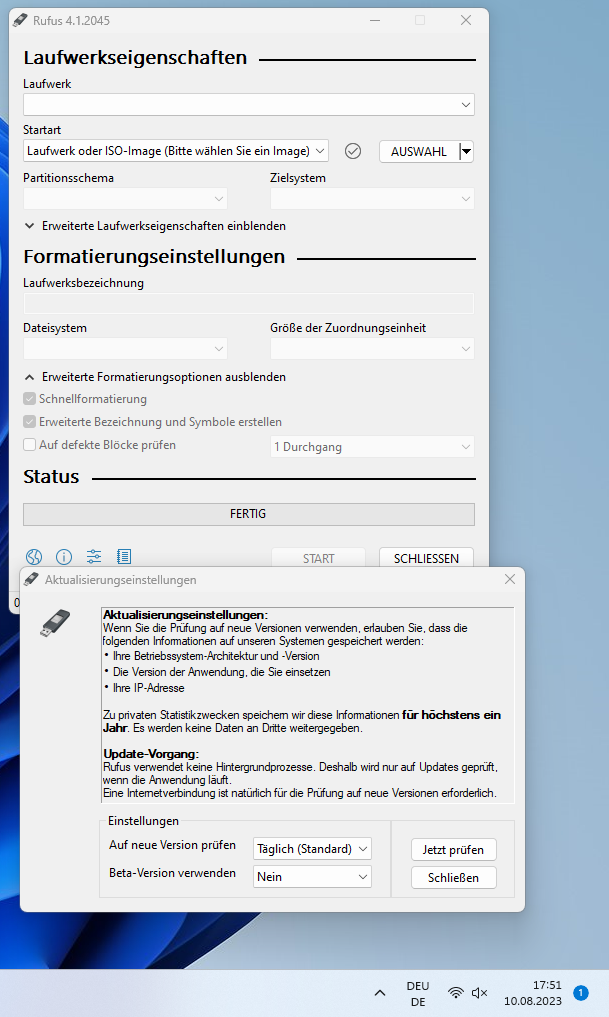Open the 1 Durchgang passes dropdown

372,446
